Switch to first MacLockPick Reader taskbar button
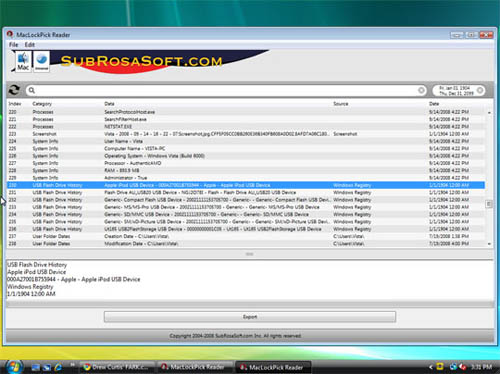 pos(196,367)
